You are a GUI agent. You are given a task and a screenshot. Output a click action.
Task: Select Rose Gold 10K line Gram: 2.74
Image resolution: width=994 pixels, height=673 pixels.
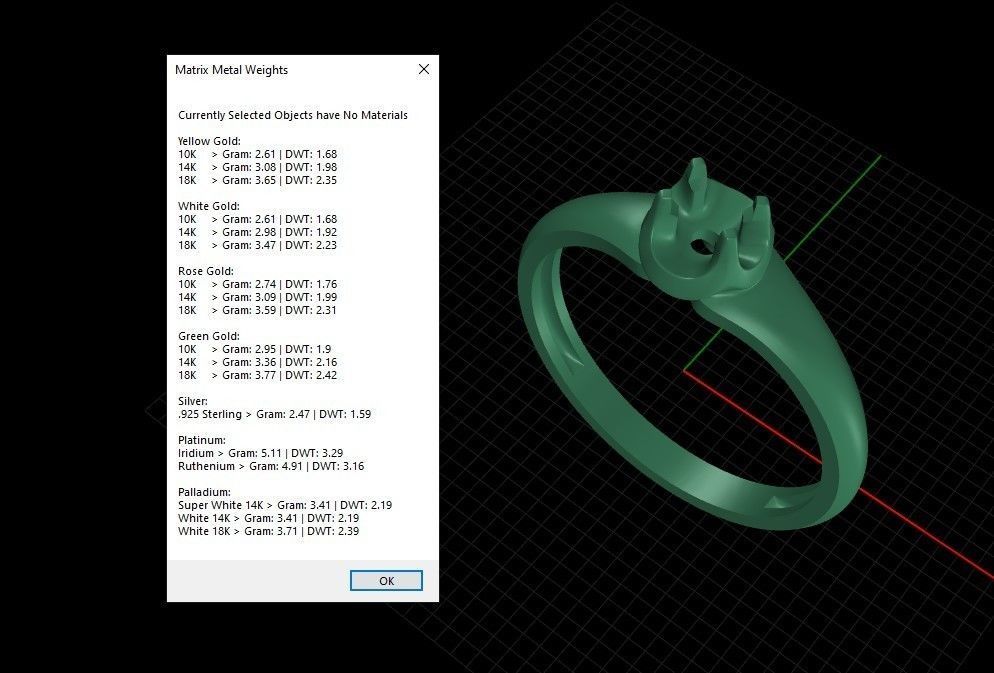(257, 284)
